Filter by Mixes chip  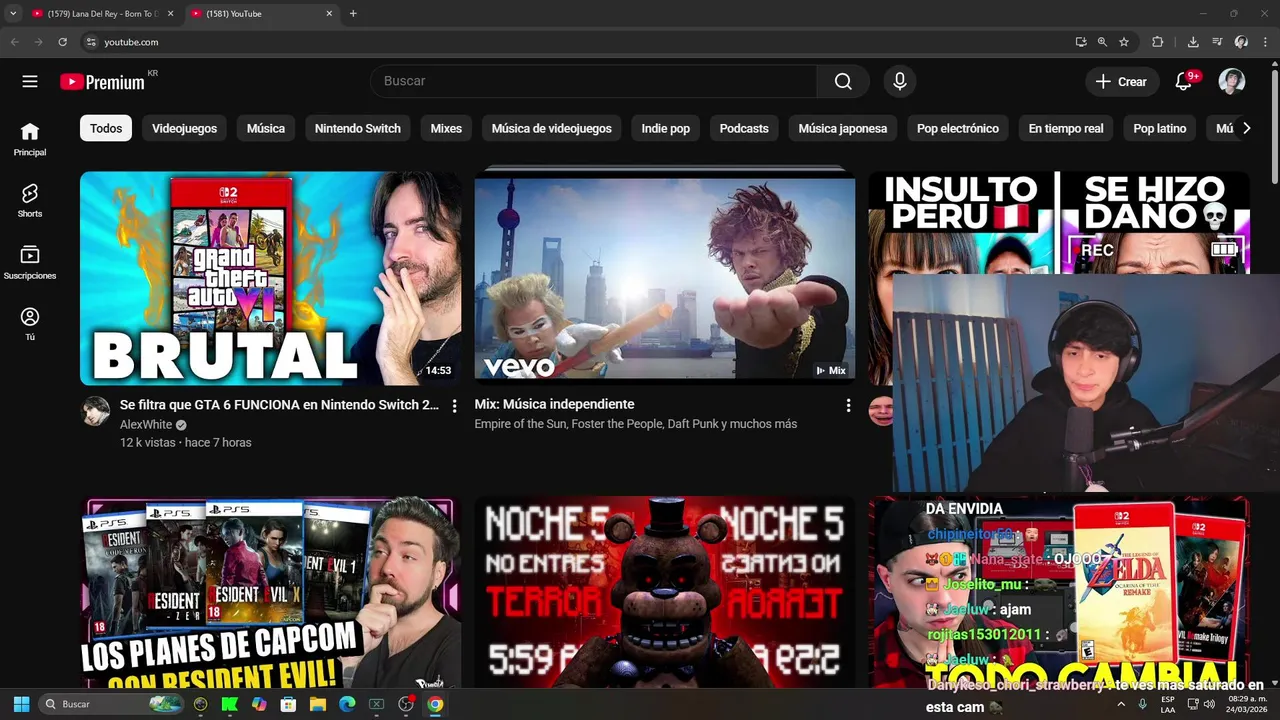coord(446,128)
